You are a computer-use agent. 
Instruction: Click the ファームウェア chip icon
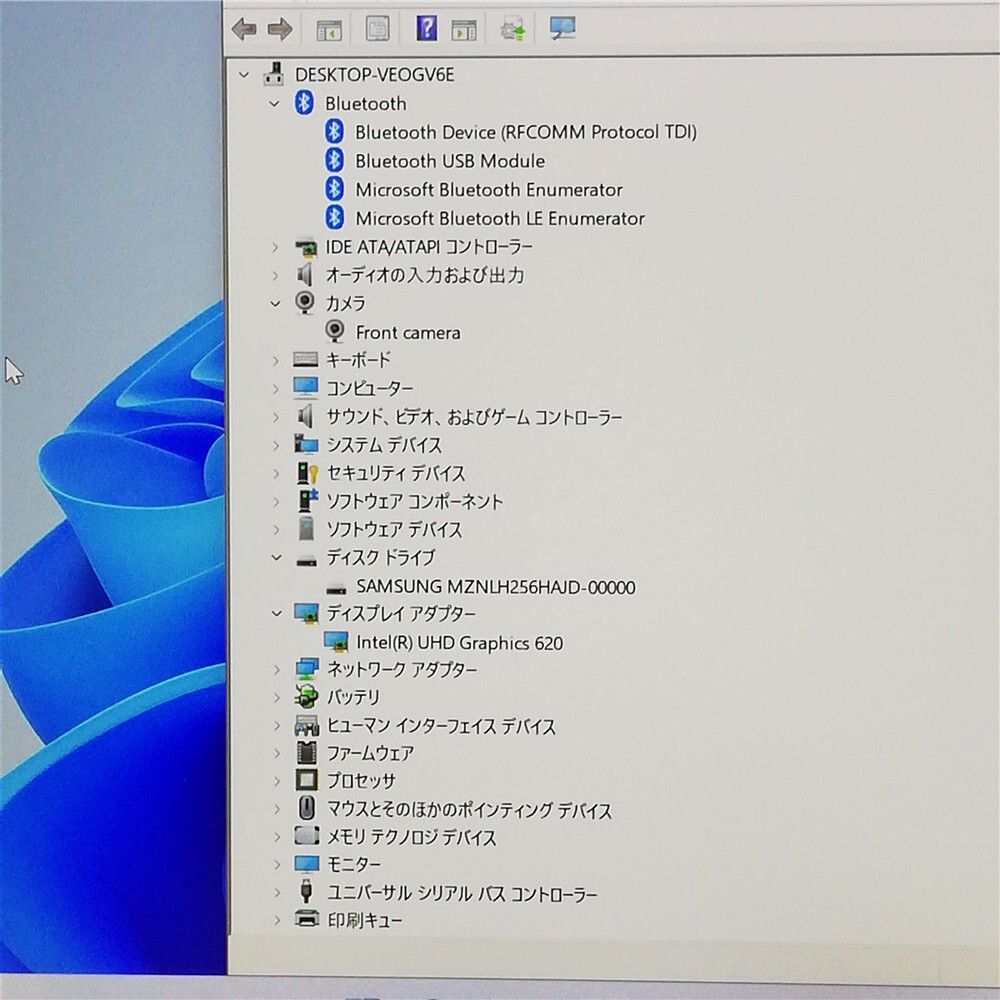click(307, 753)
